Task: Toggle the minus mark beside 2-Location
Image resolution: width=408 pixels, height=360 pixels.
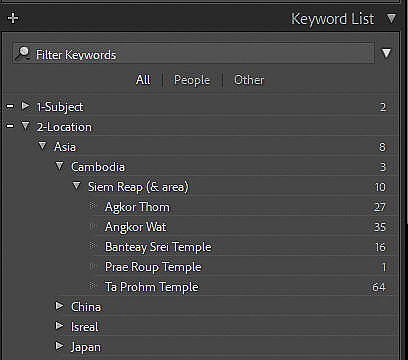Action: pos(10,126)
